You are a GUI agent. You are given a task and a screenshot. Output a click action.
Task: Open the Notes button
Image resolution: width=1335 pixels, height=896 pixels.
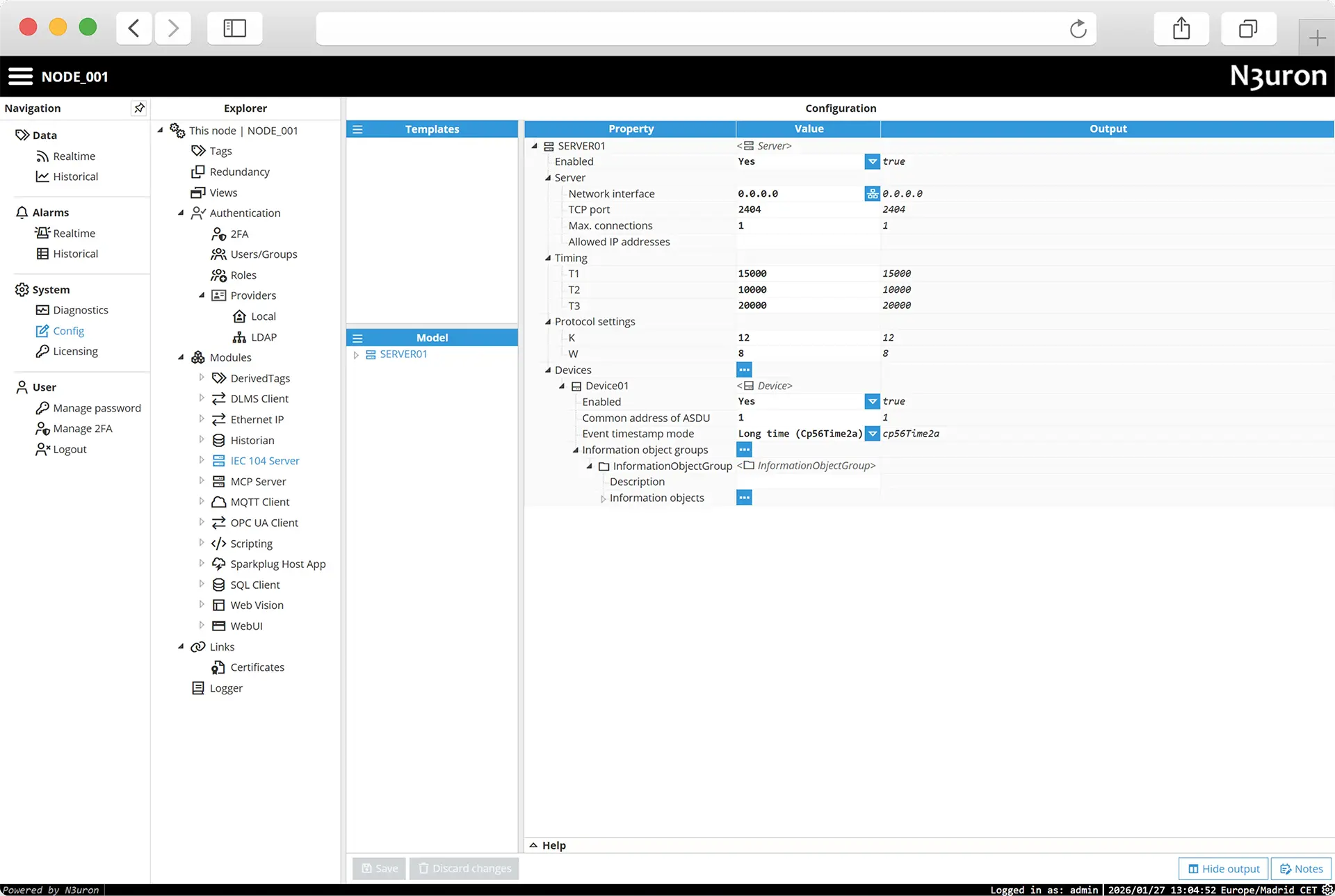pyautogui.click(x=1301, y=869)
